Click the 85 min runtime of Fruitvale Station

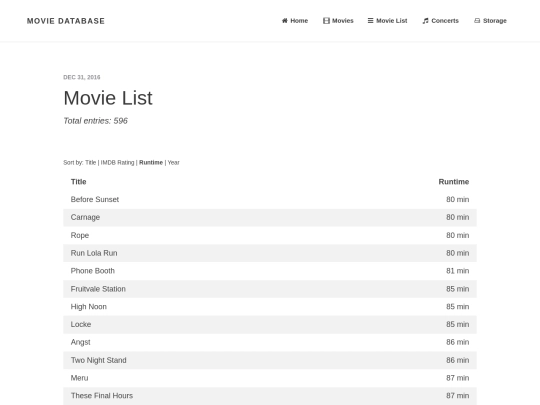(x=457, y=289)
